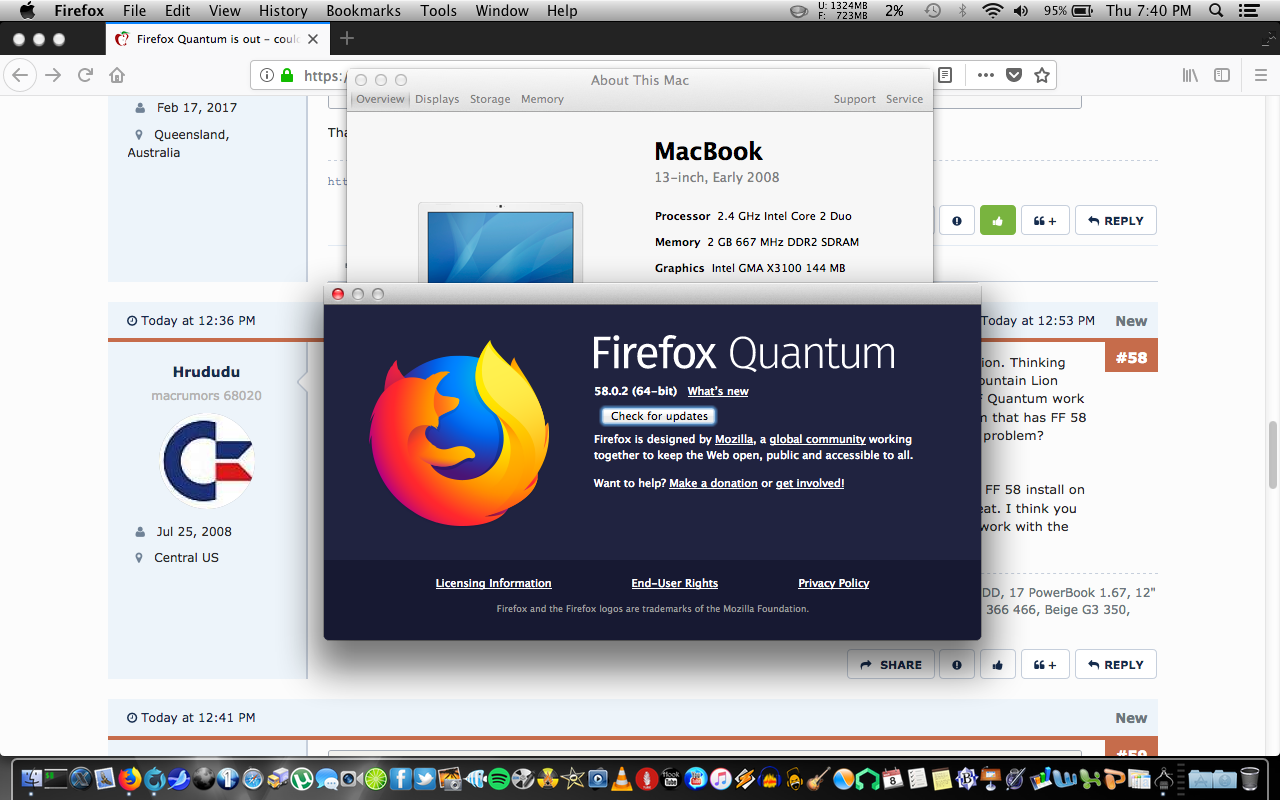Reply to post #58 via REPLY button
Viewport: 1280px width, 800px height.
point(1116,665)
